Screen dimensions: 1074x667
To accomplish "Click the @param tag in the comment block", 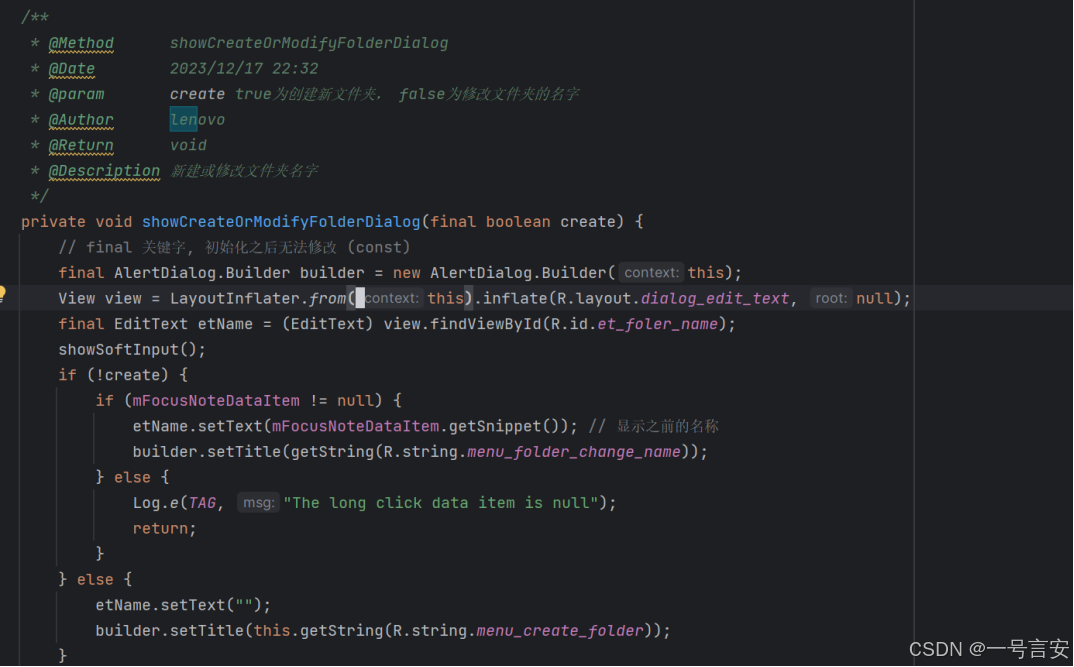I will [x=76, y=93].
